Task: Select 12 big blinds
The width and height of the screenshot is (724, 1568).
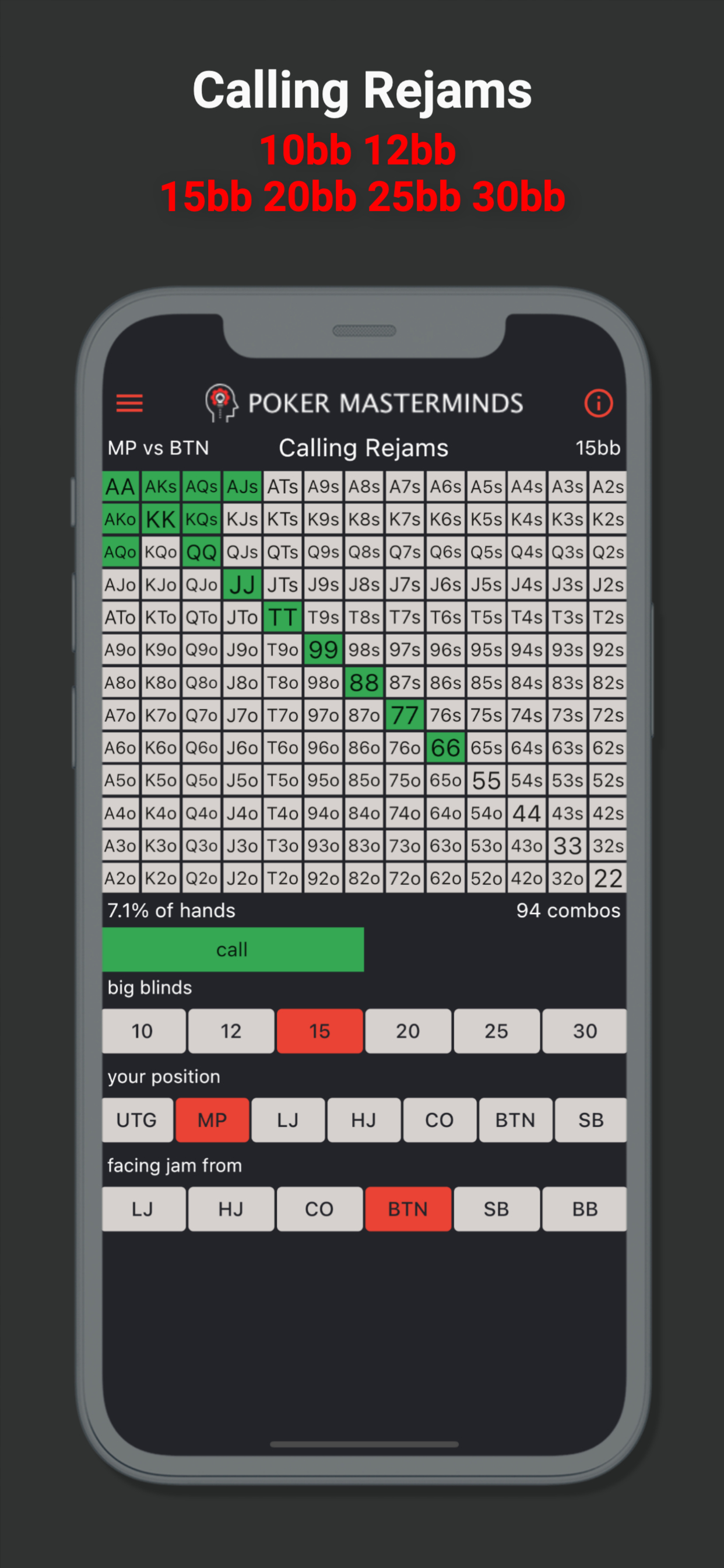Action: click(x=231, y=1031)
